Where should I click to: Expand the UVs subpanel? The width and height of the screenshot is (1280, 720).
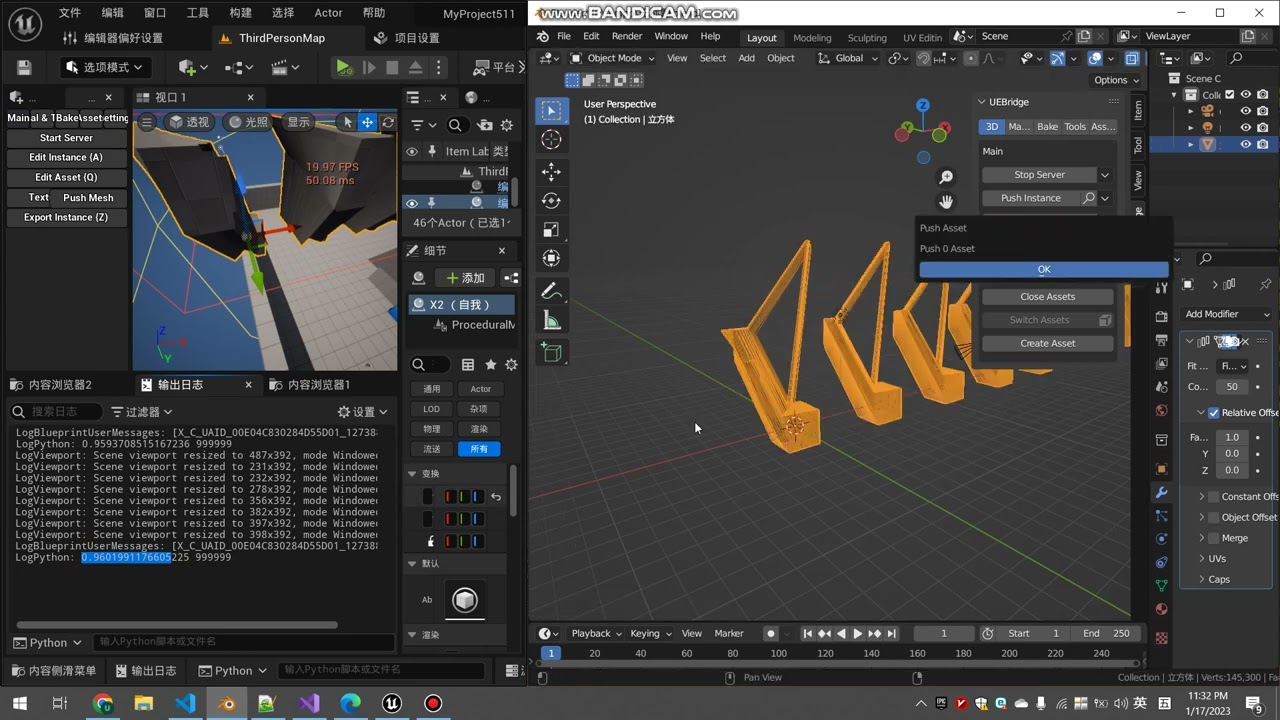1201,559
